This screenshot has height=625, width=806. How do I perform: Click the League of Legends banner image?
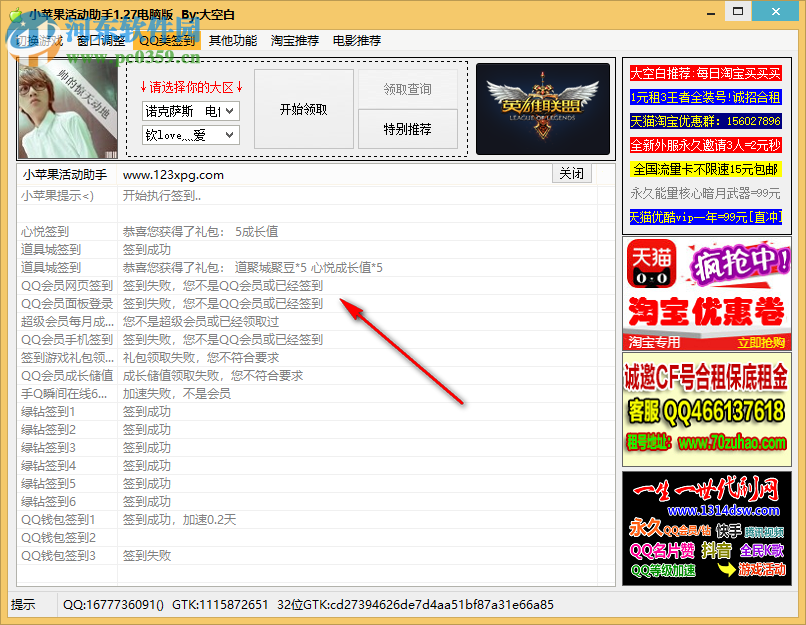543,109
